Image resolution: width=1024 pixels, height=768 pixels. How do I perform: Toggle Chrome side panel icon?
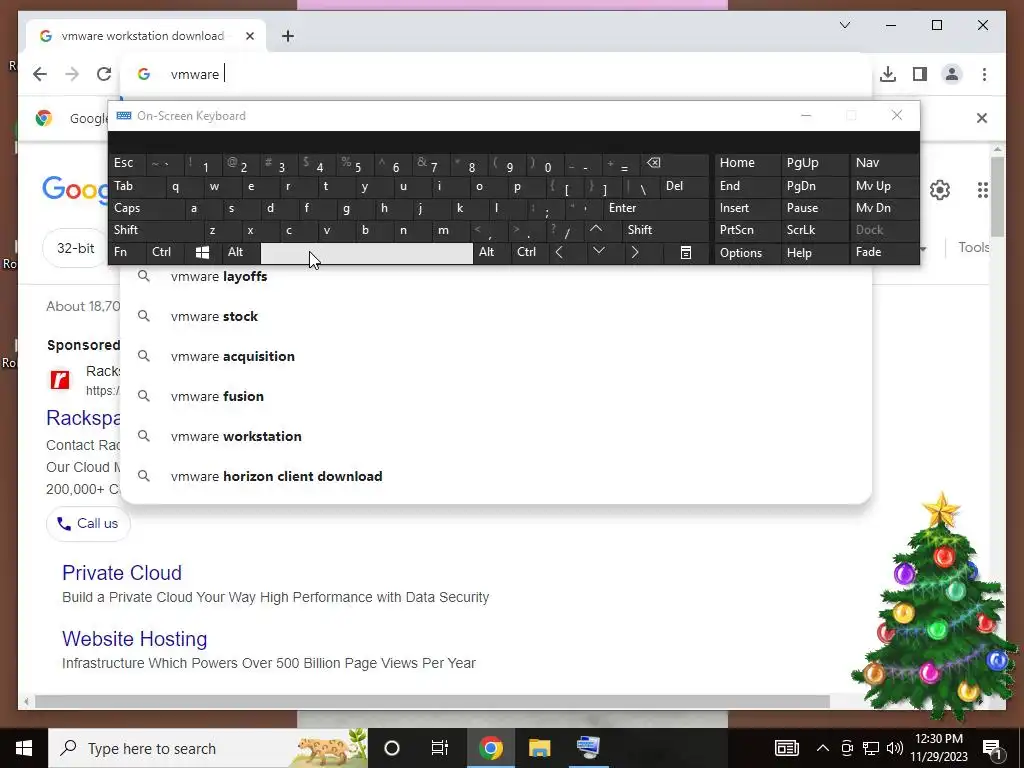click(x=920, y=74)
